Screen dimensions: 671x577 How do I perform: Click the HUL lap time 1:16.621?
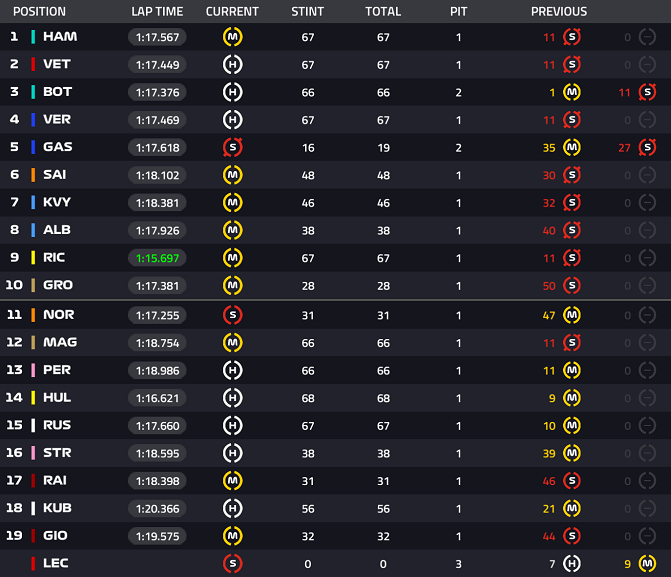[x=157, y=398]
